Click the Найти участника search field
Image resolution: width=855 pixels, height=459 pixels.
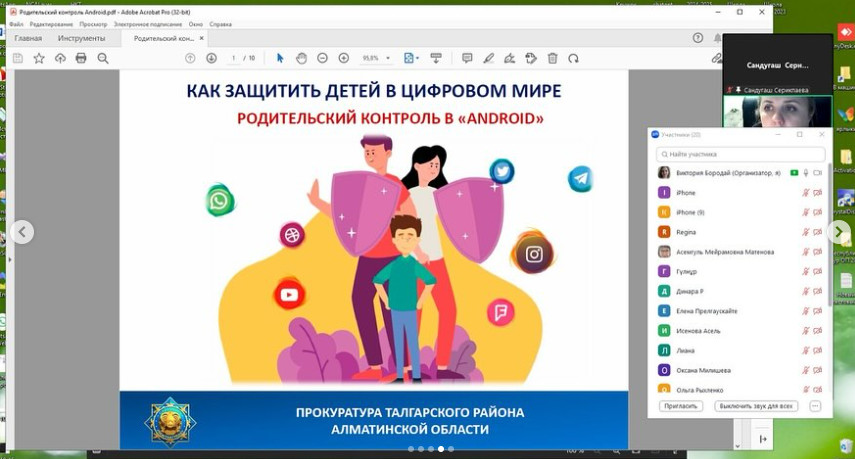pyautogui.click(x=742, y=154)
